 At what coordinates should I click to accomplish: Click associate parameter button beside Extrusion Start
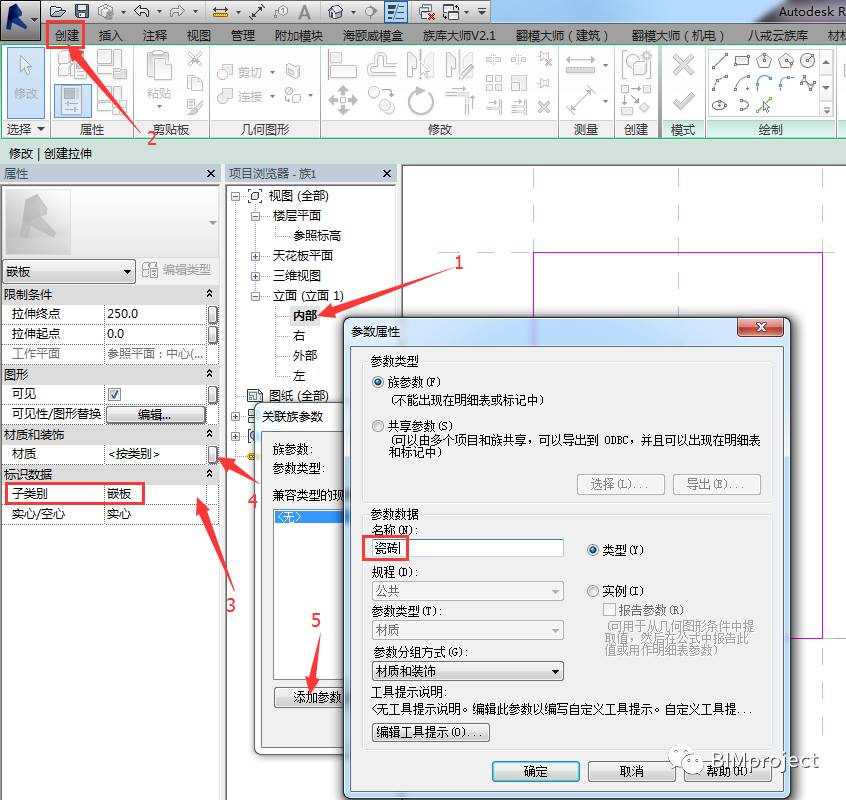213,334
